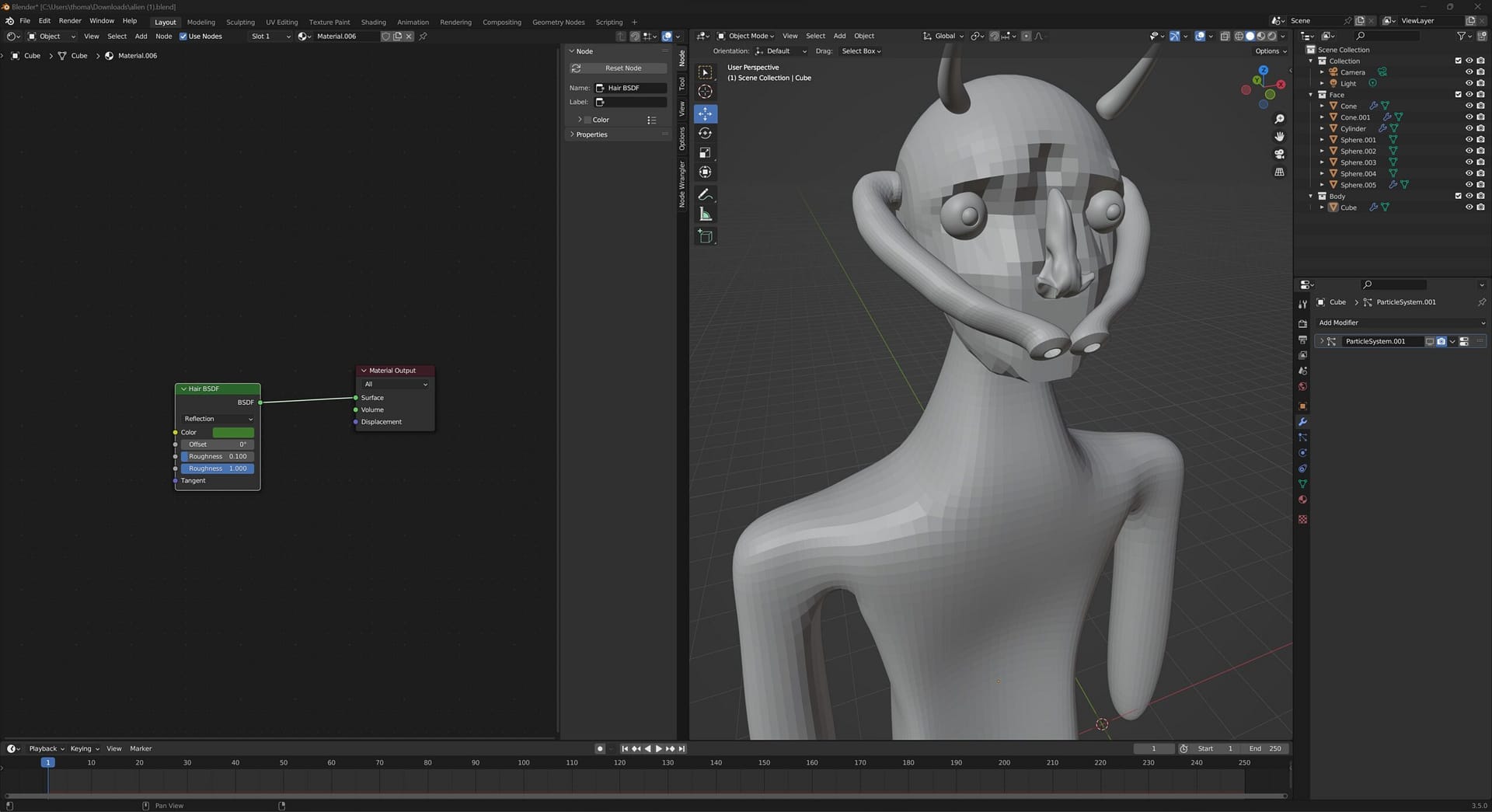
Task: Select the Rotate tool
Action: pyautogui.click(x=705, y=134)
